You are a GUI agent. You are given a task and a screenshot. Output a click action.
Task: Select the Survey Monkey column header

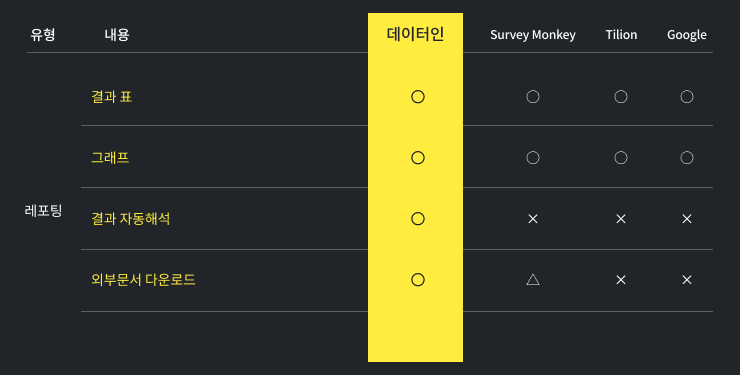[533, 35]
